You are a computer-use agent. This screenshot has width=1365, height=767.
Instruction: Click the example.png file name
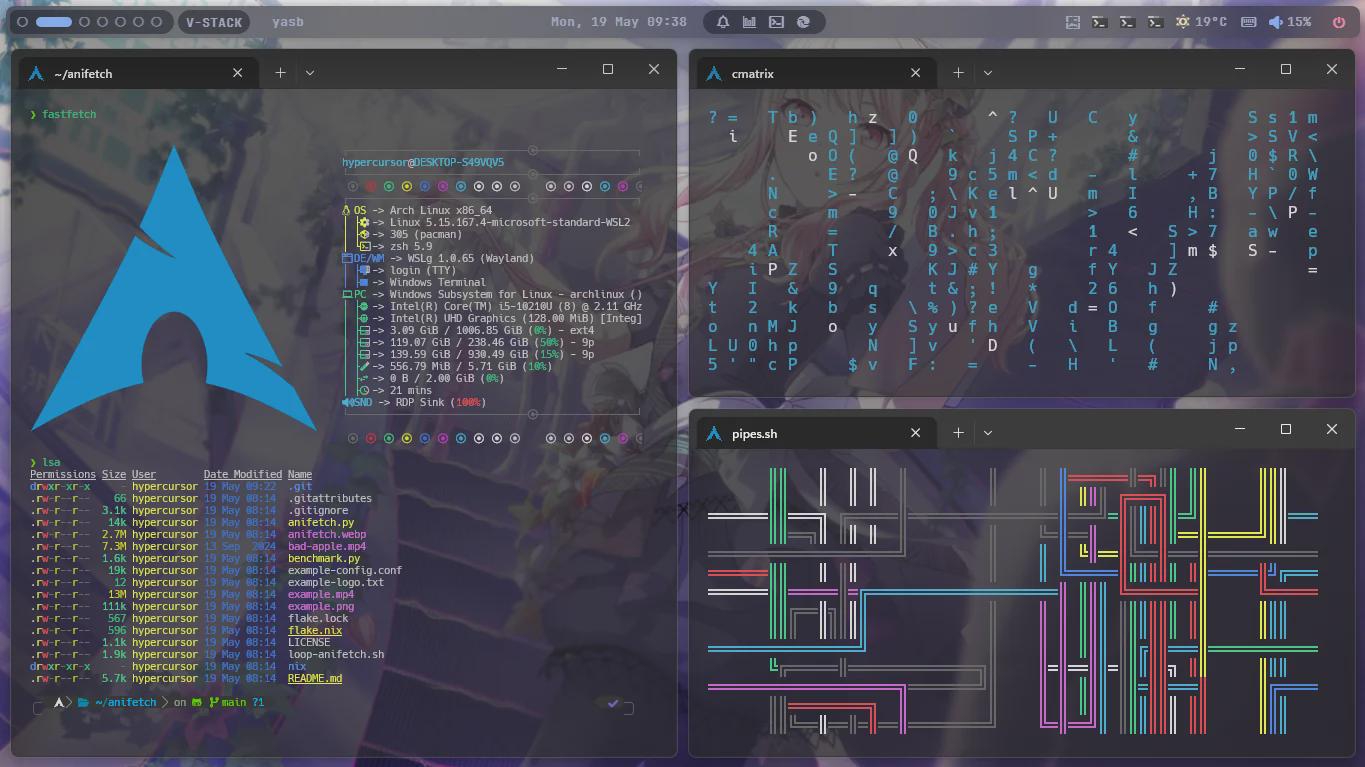coord(321,606)
